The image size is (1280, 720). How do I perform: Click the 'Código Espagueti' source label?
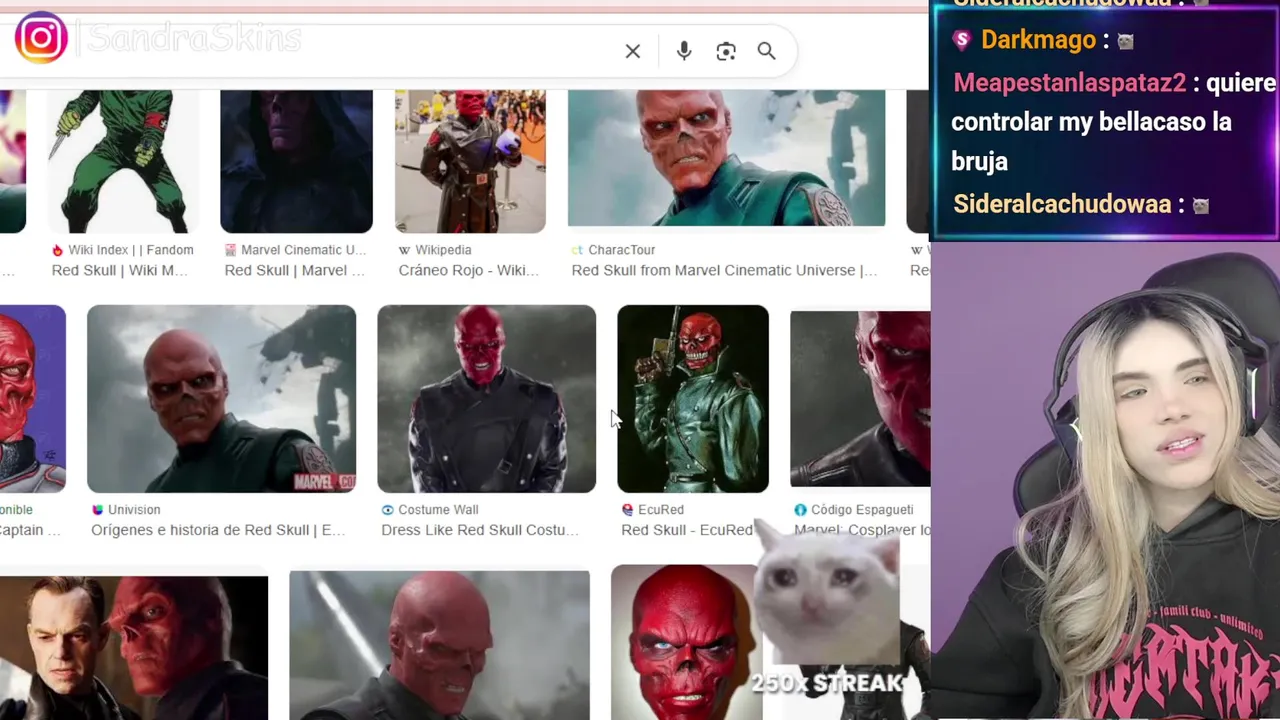[862, 510]
